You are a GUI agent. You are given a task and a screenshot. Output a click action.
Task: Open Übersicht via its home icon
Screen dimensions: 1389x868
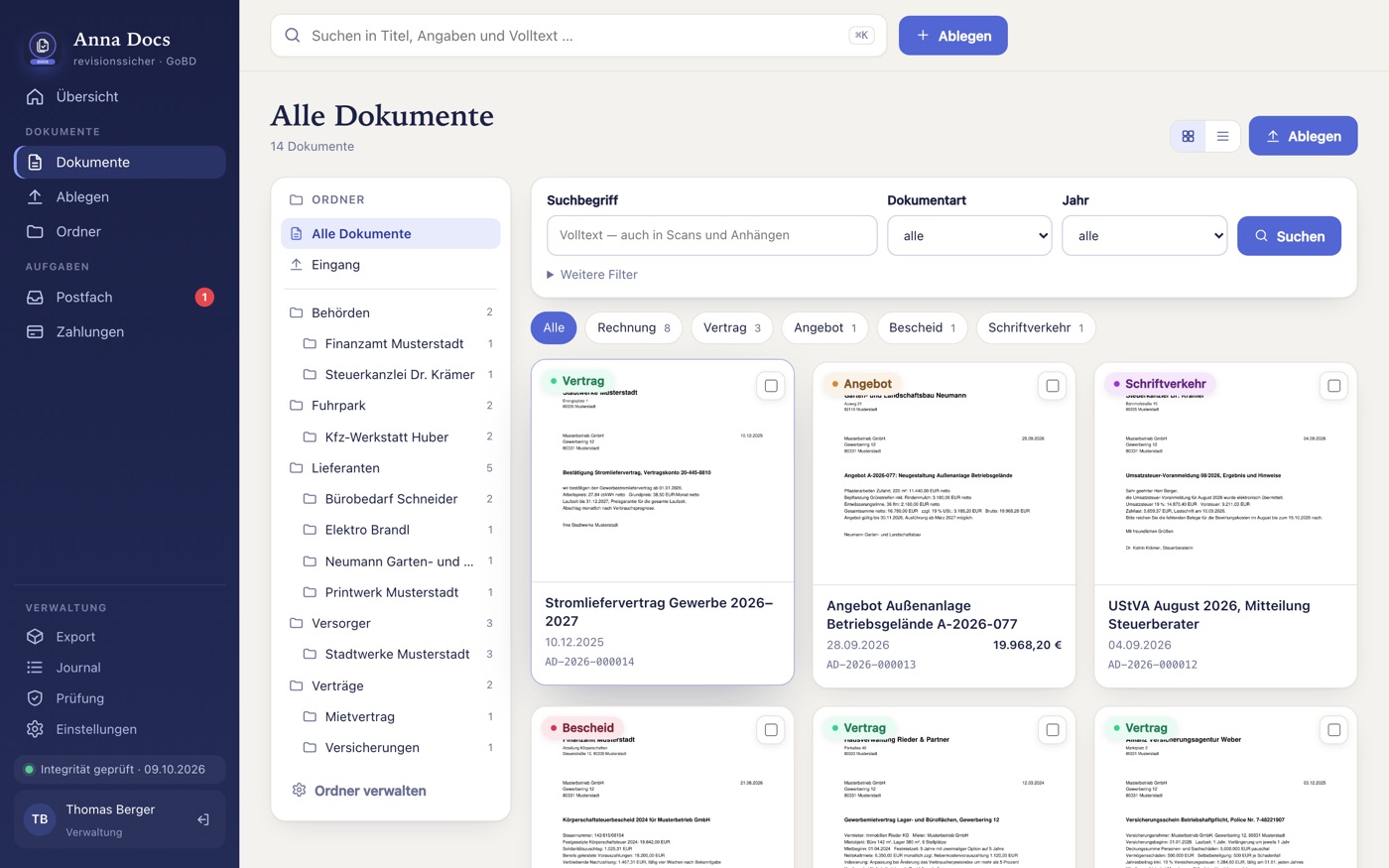click(35, 96)
